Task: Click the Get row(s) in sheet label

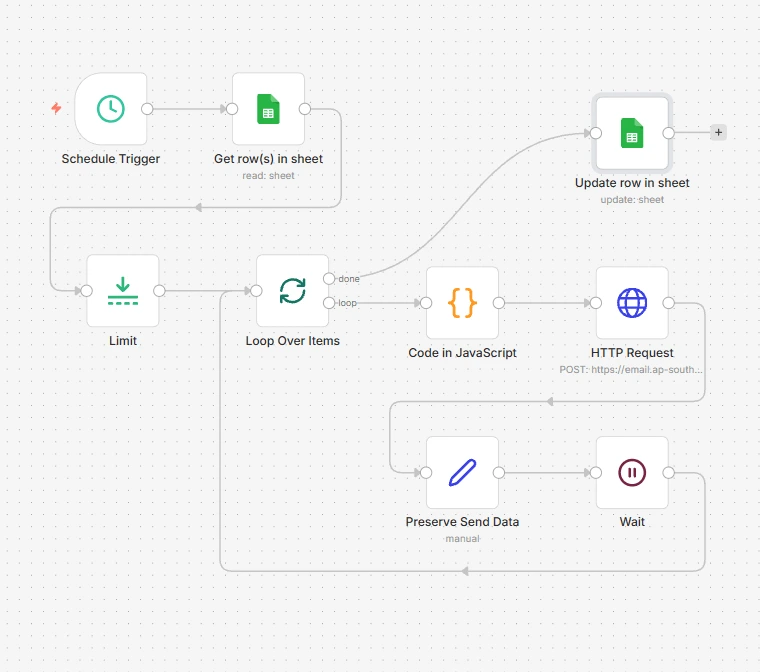Action: point(269,159)
